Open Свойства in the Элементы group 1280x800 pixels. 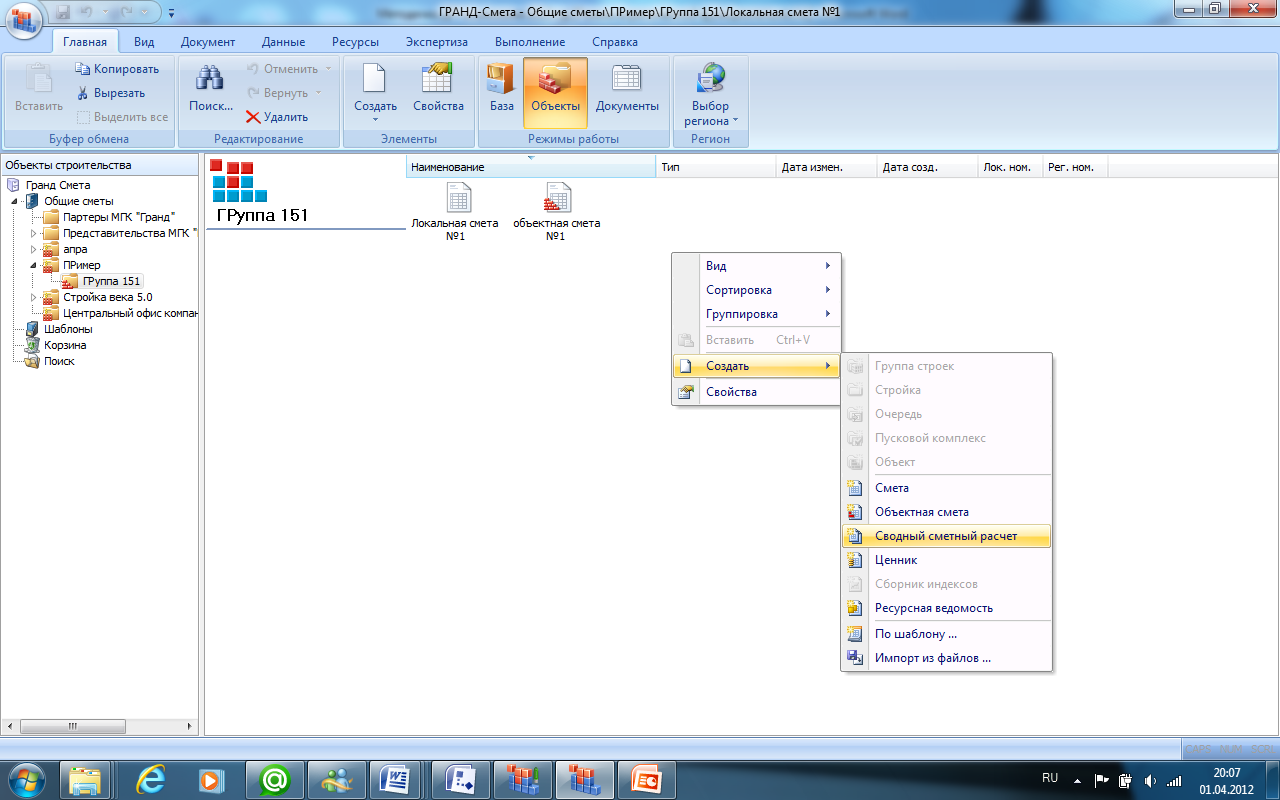click(x=438, y=88)
